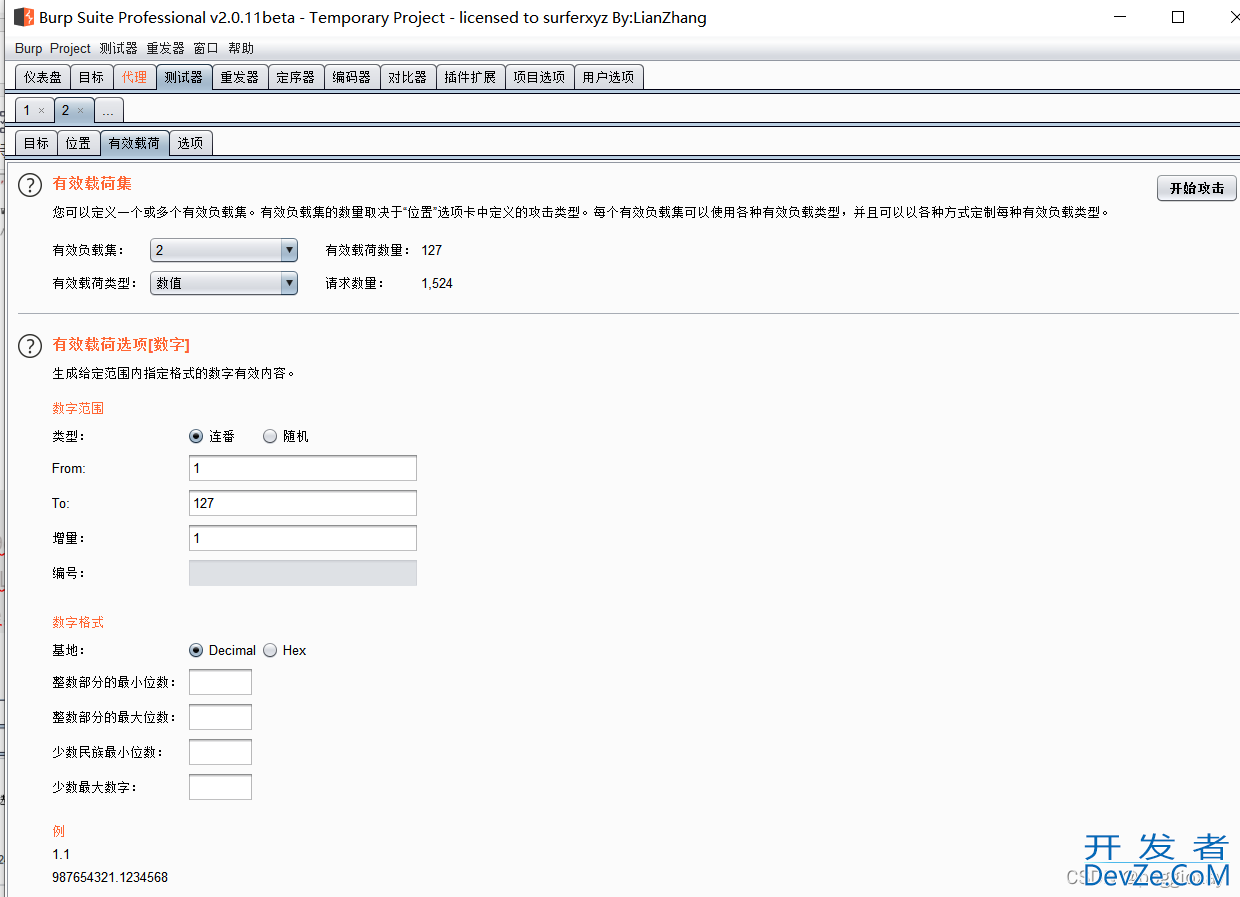Image resolution: width=1240 pixels, height=897 pixels.
Task: Click the payload count value 127
Action: pos(432,250)
